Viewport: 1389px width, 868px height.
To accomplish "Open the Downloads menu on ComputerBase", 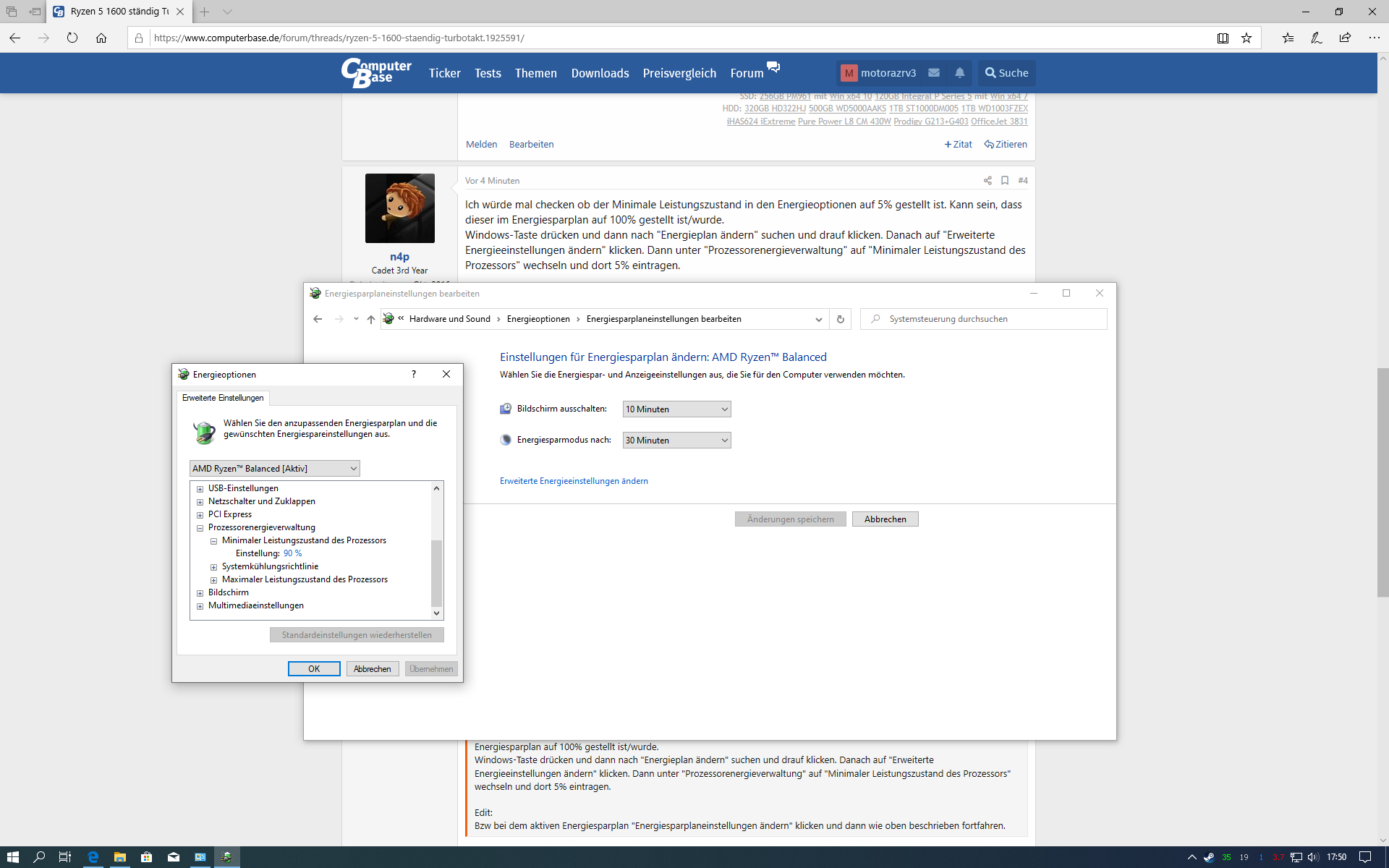I will (x=600, y=73).
